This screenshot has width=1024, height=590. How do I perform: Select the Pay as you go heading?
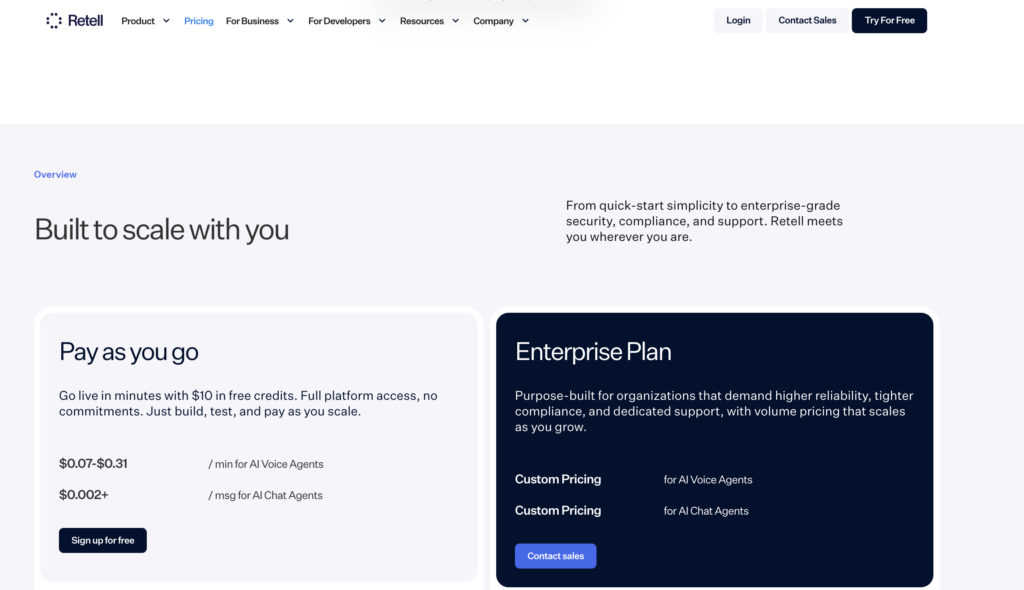point(129,352)
